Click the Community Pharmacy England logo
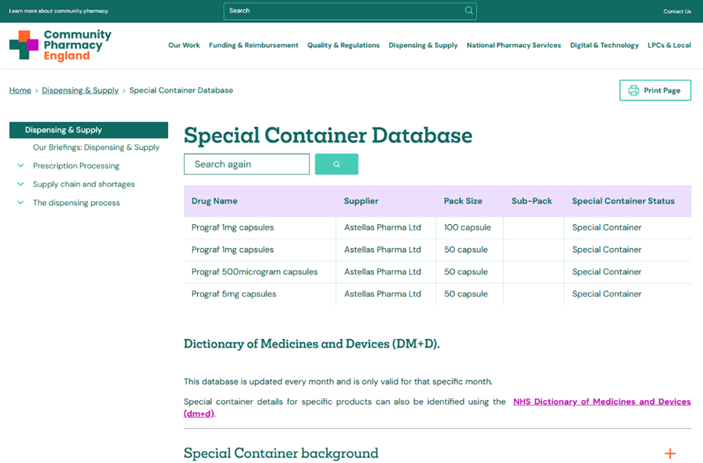This screenshot has height=463, width=703. click(60, 45)
